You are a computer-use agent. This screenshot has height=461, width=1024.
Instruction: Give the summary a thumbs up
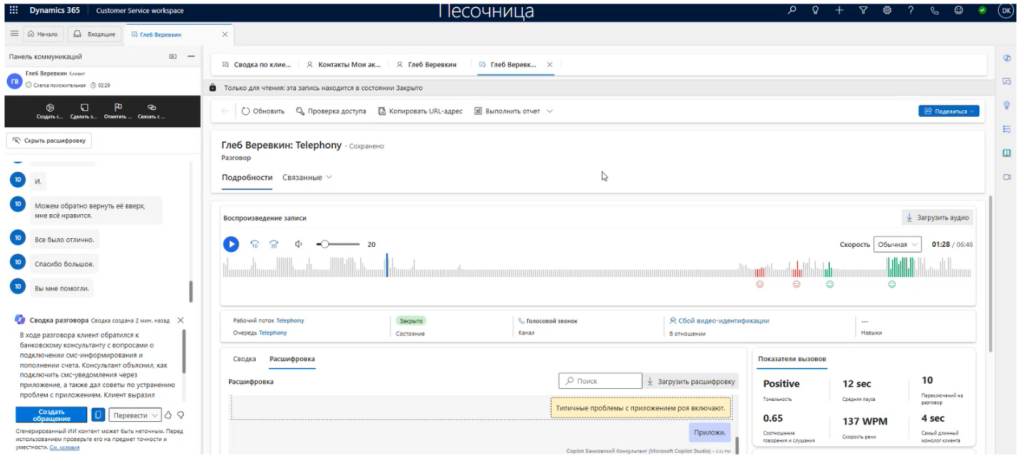(168, 414)
